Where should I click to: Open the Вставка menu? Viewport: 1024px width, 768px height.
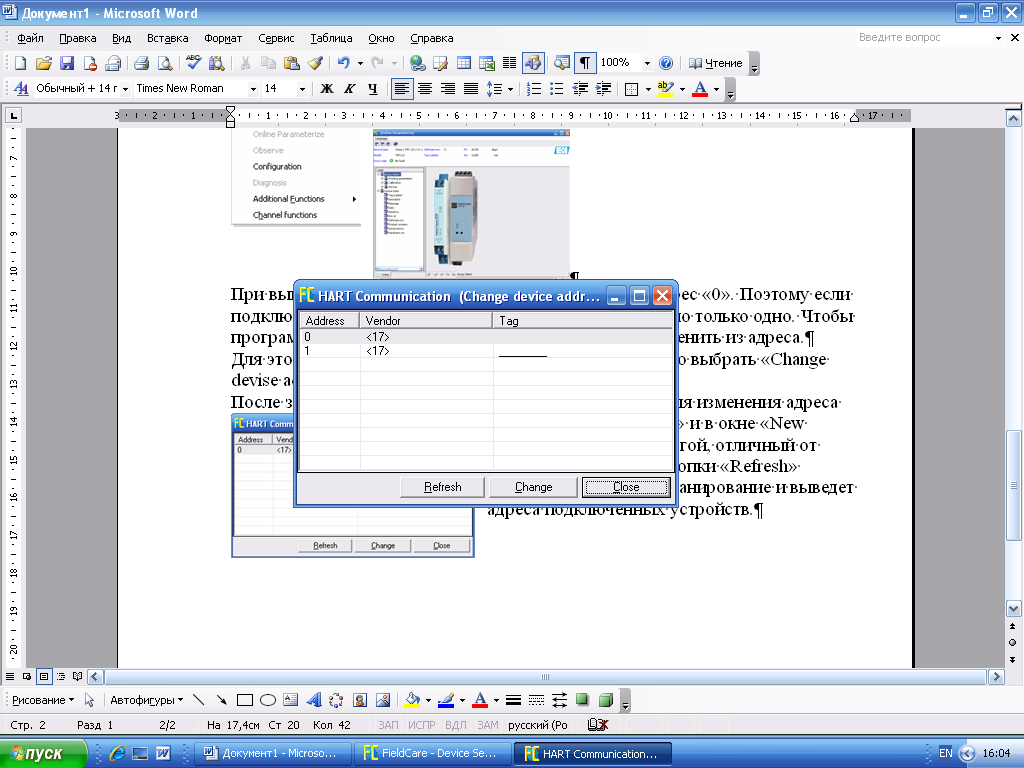coord(167,39)
